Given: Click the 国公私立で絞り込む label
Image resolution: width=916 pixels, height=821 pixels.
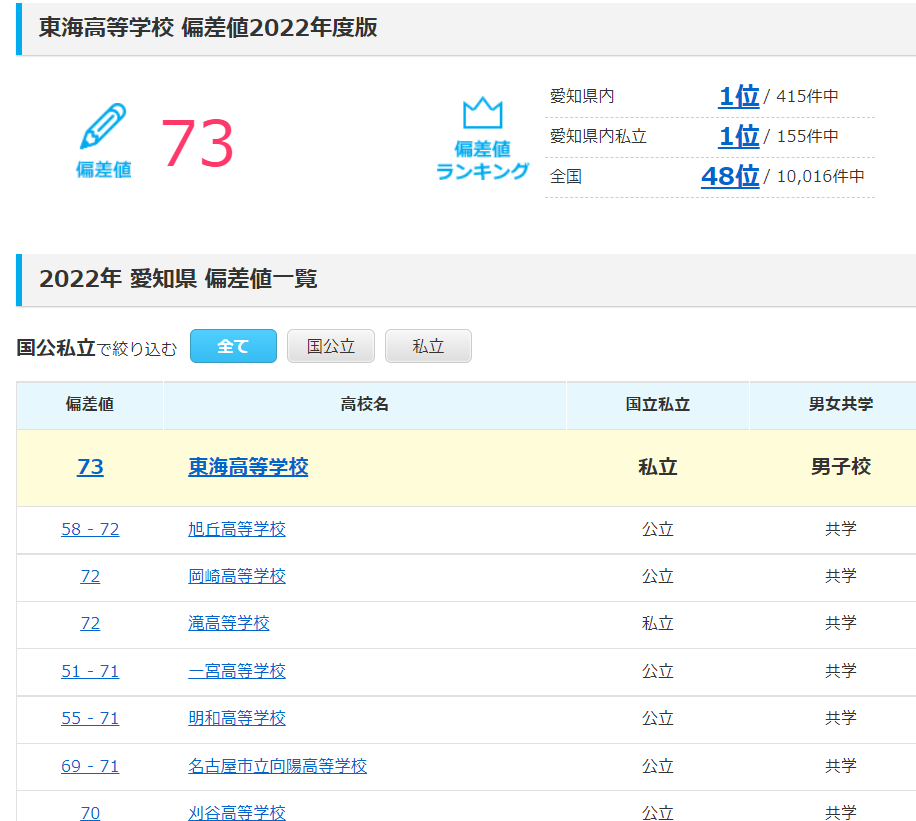Looking at the screenshot, I should point(96,348).
